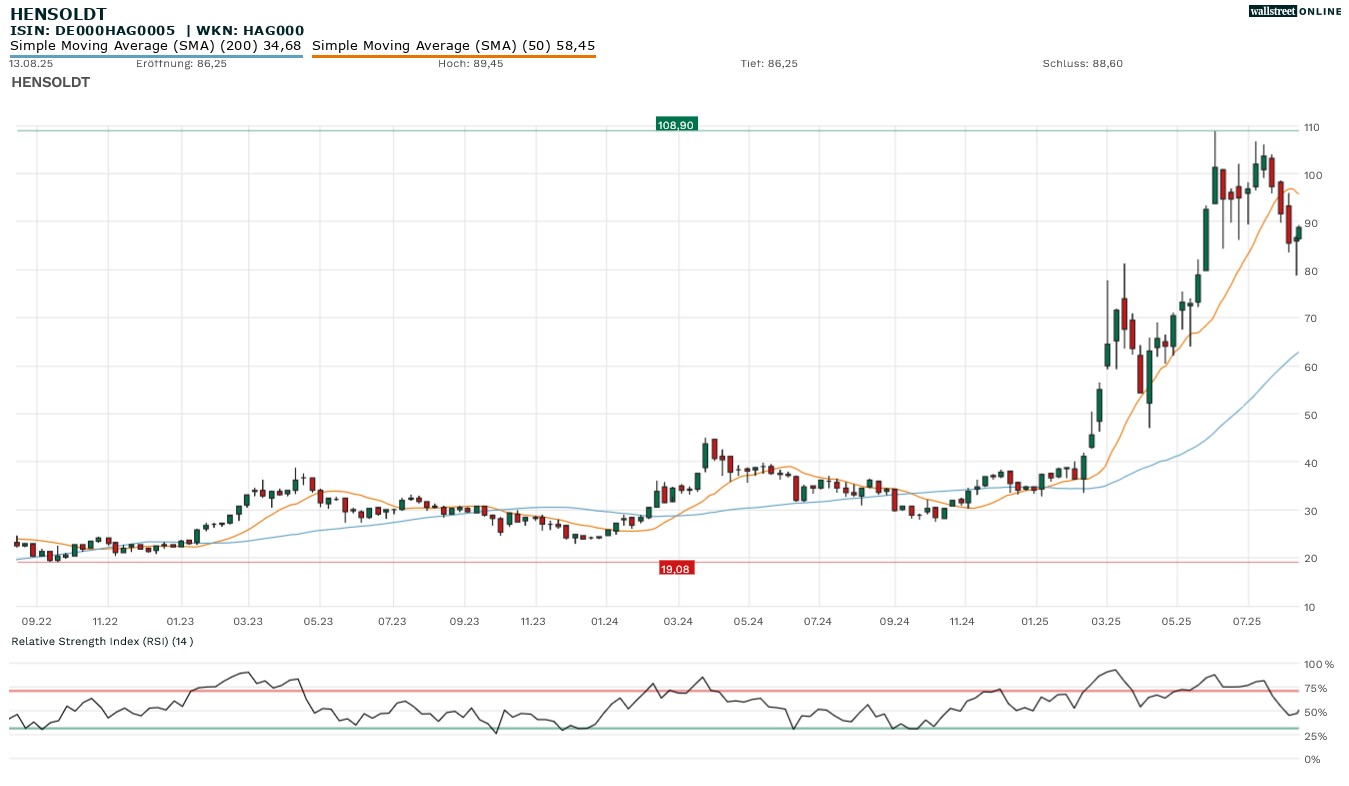
Task: Click the green 108,90 high marker
Action: [x=676, y=125]
